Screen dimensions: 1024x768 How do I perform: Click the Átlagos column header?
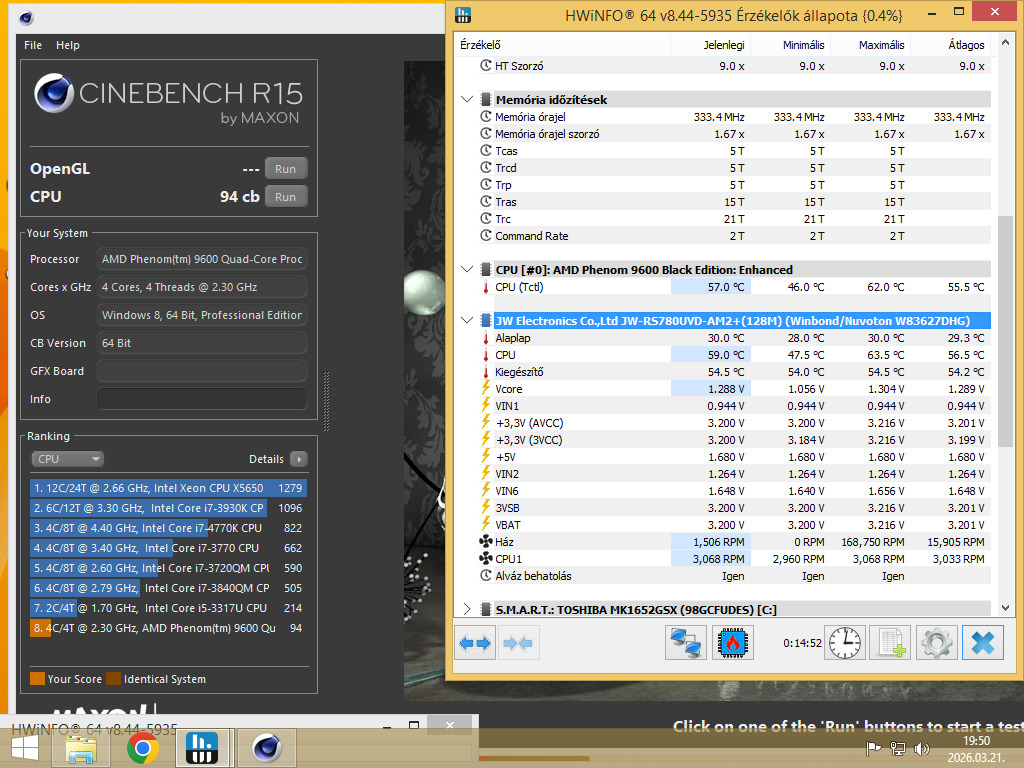coord(951,45)
